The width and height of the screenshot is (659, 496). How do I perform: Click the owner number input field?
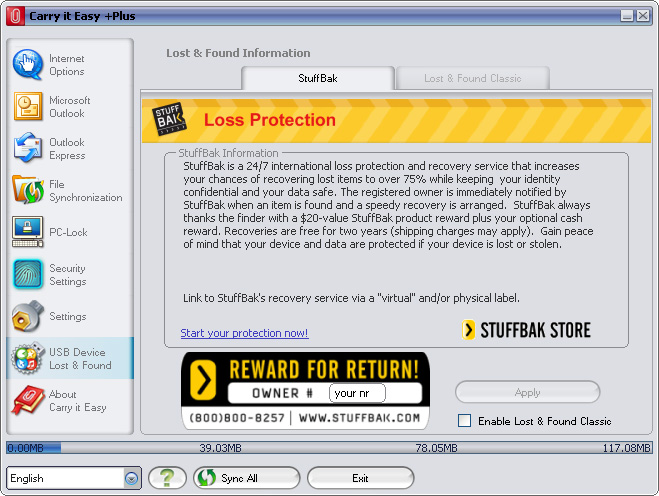coord(357,393)
